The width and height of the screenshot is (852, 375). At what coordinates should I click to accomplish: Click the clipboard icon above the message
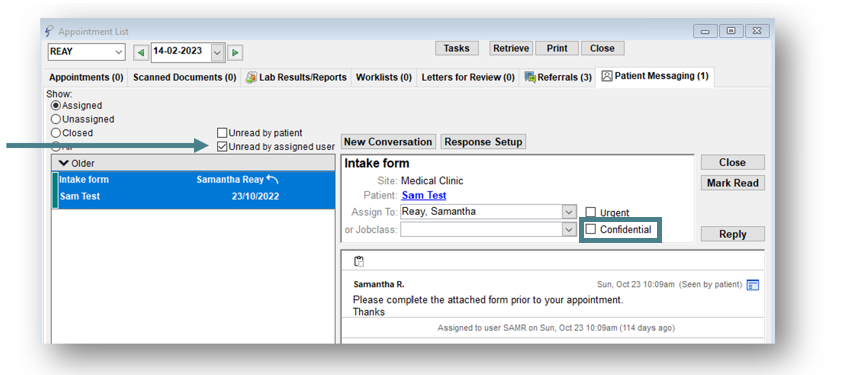359,261
